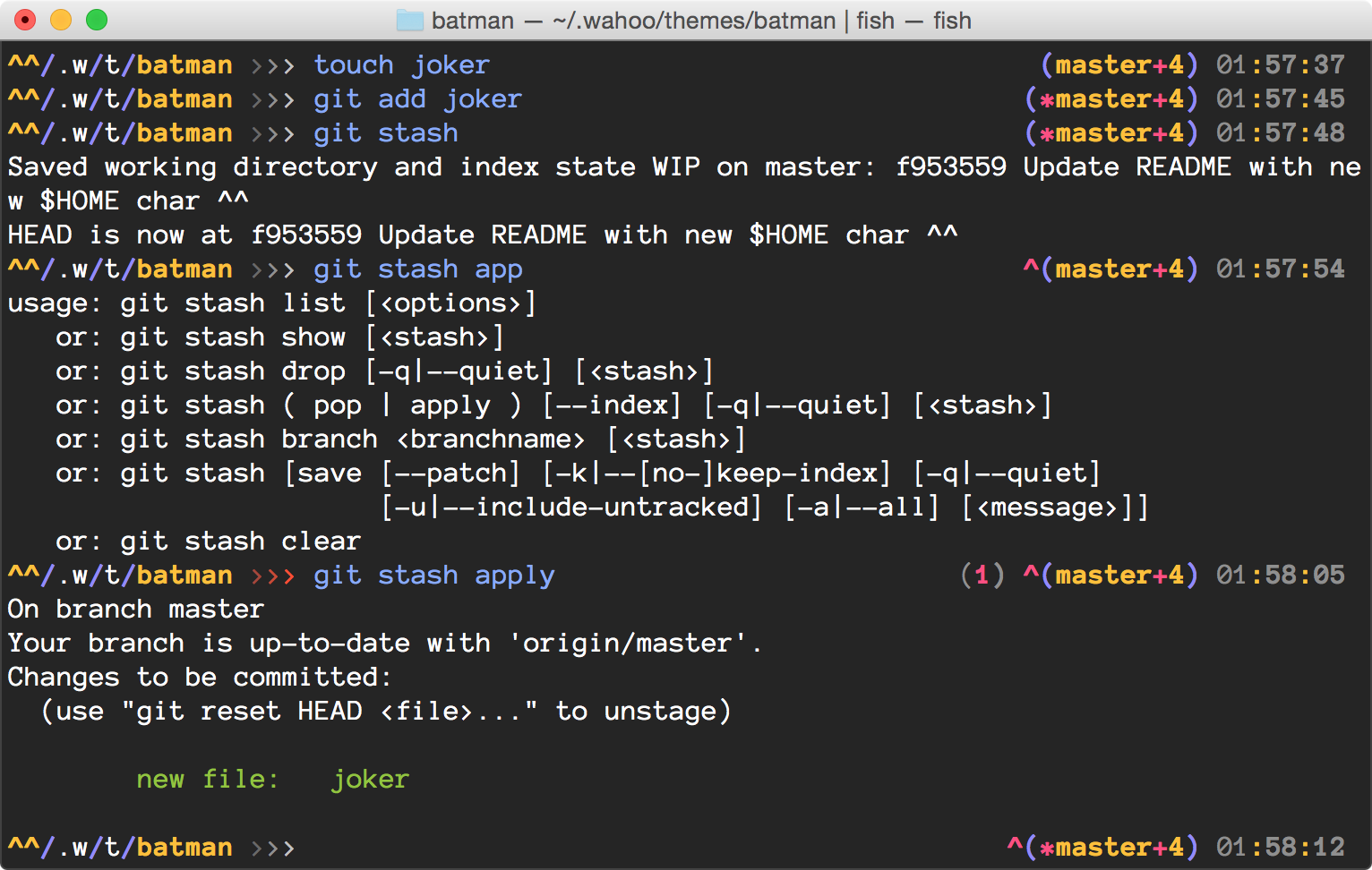Click the red close window button
The image size is (1372, 870).
coord(26,20)
